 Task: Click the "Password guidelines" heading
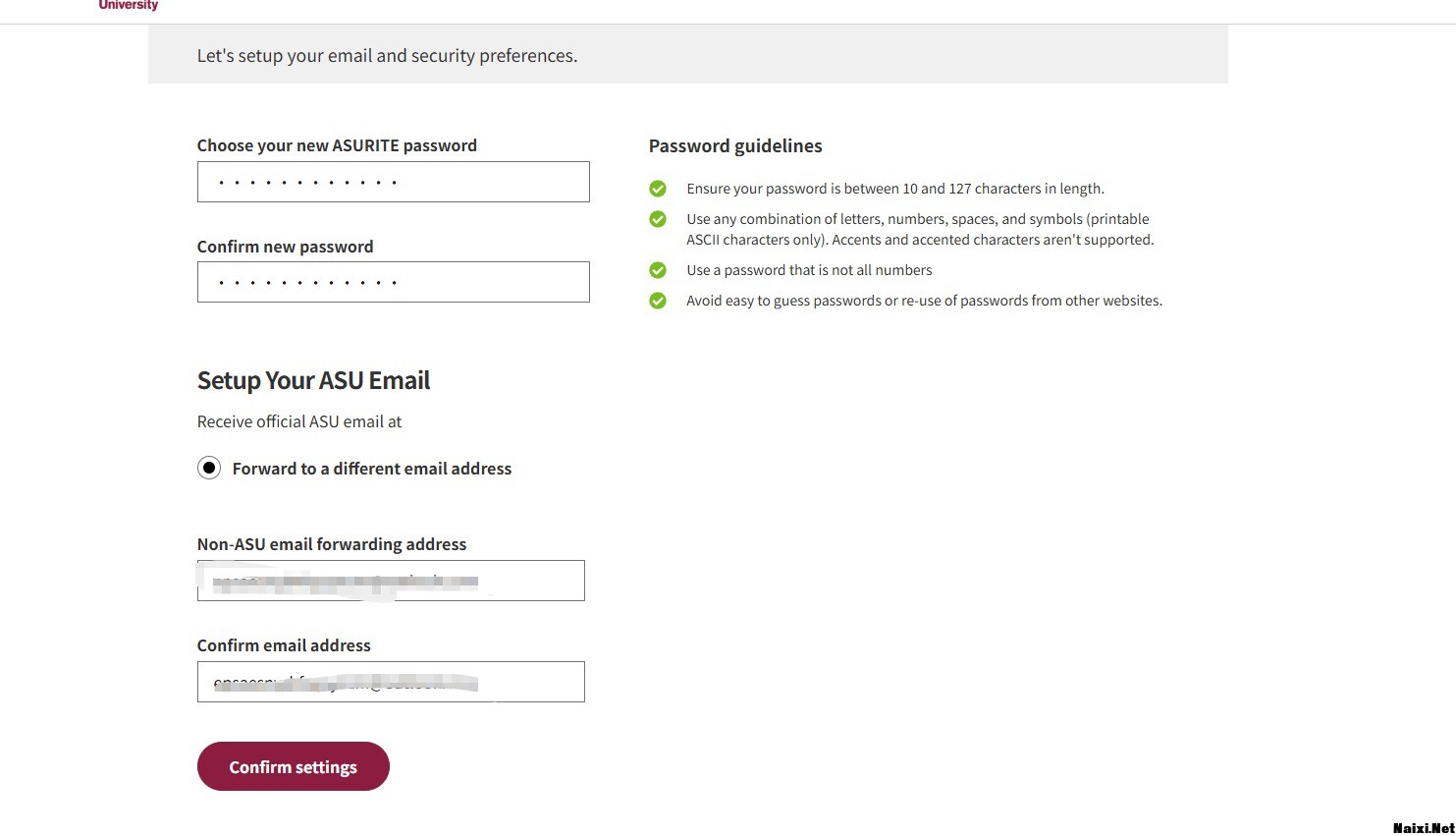735,146
